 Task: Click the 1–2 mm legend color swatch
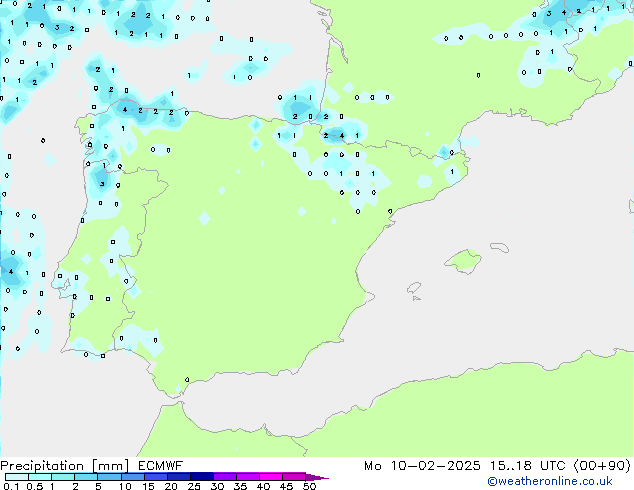pyautogui.click(x=63, y=477)
